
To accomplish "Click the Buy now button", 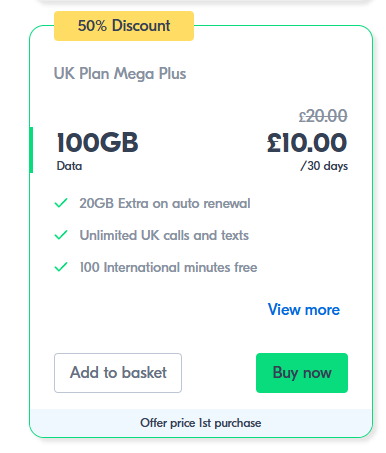I will click(x=302, y=373).
